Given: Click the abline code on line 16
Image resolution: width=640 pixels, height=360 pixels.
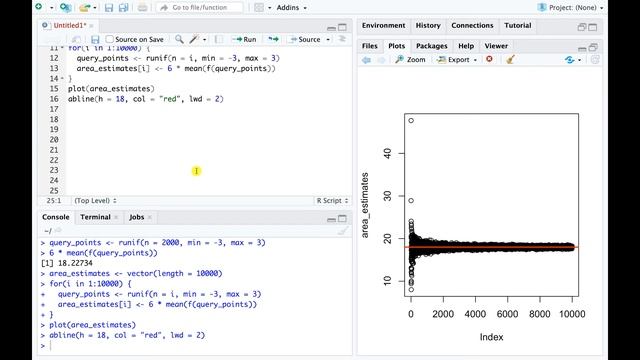Looking at the screenshot, I should tap(146, 99).
